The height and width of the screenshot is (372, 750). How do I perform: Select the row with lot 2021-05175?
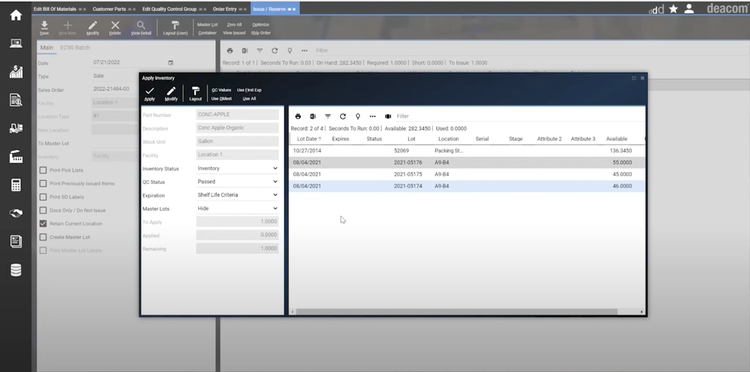point(467,175)
